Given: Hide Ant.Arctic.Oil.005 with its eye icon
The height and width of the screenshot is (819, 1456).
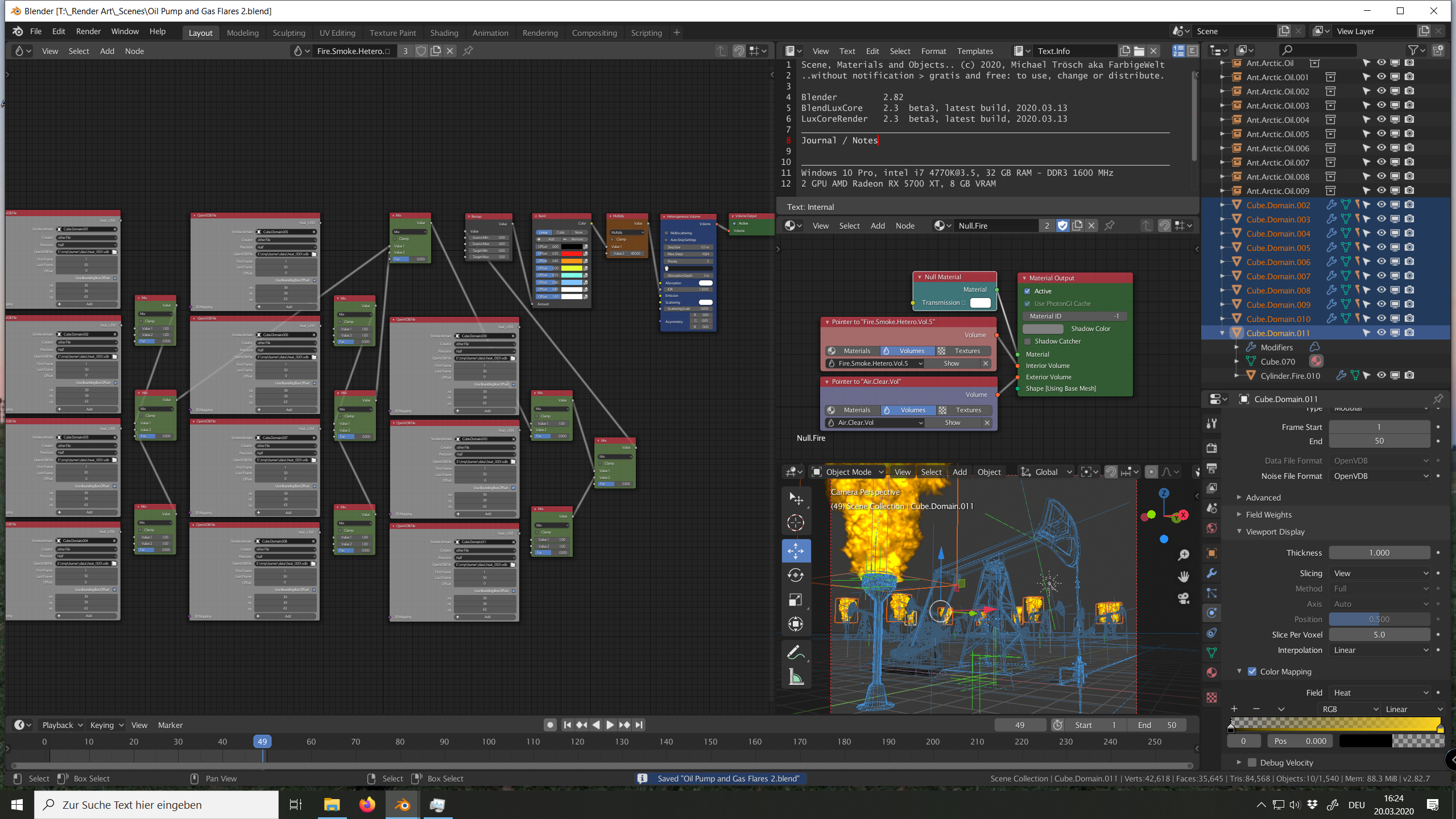Looking at the screenshot, I should point(1381,134).
